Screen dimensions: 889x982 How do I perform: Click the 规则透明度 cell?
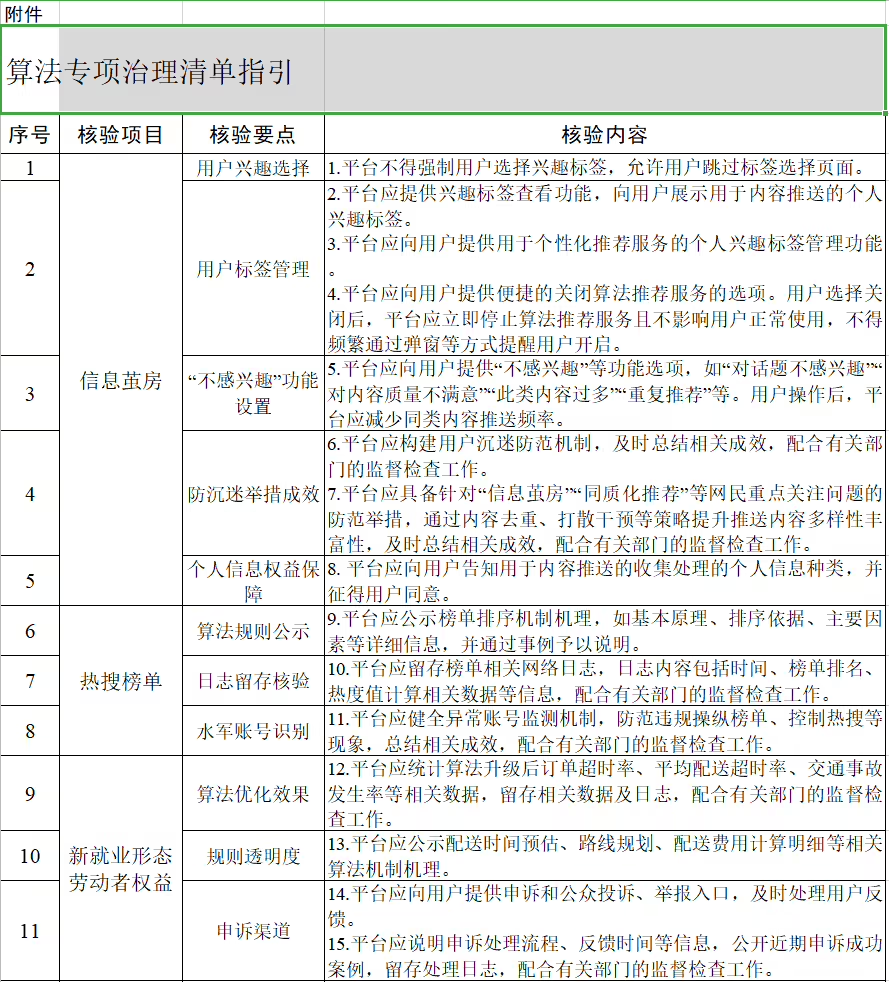[253, 856]
